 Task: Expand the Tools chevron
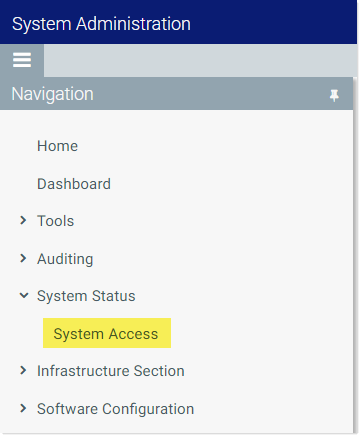[23, 220]
